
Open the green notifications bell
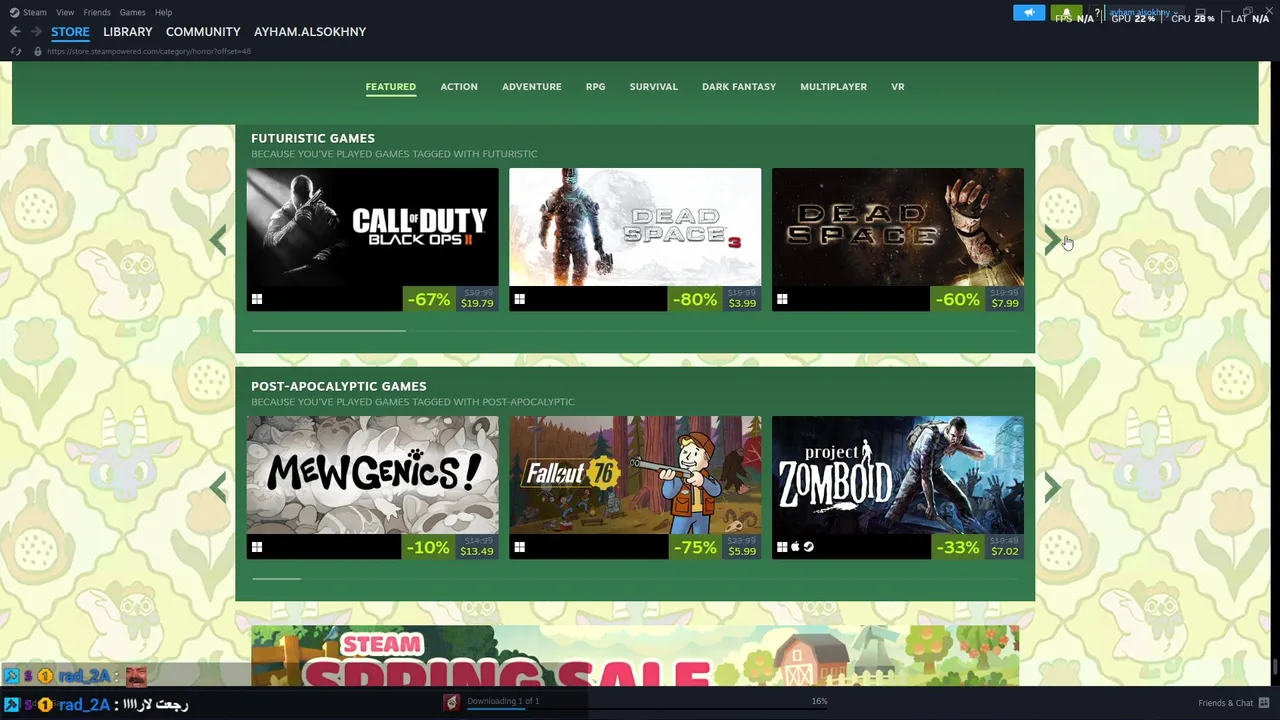pyautogui.click(x=1066, y=13)
